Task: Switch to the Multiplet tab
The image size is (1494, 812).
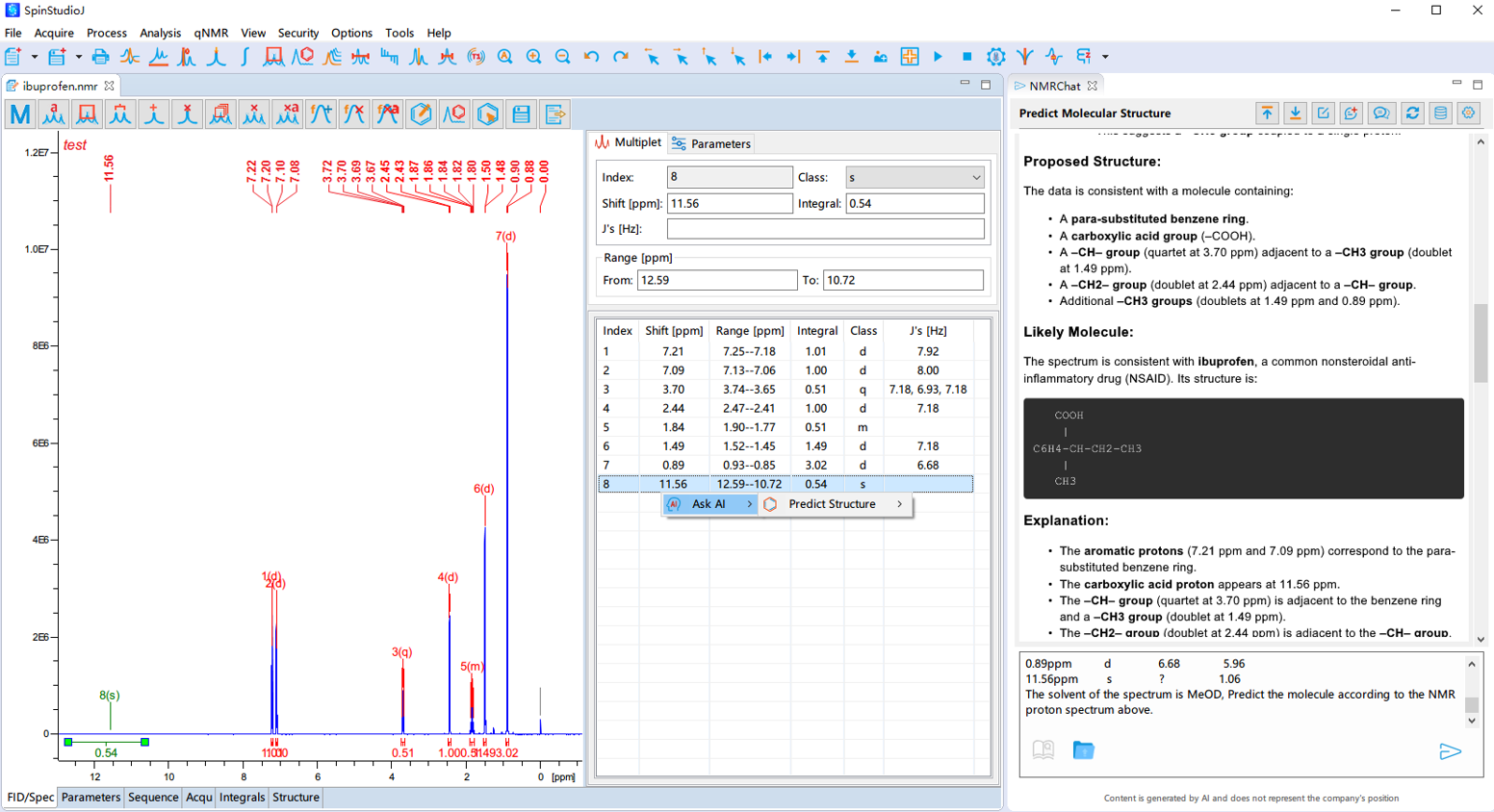Action: click(x=628, y=142)
